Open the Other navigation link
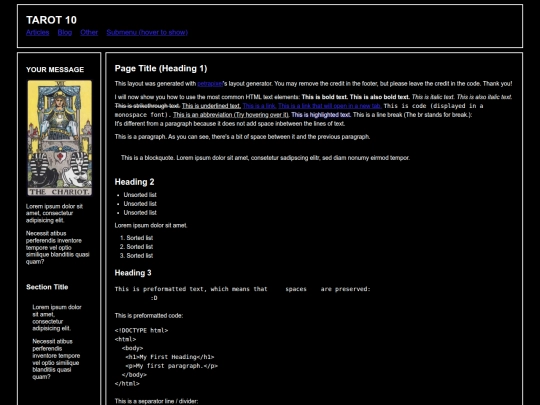 (89, 32)
